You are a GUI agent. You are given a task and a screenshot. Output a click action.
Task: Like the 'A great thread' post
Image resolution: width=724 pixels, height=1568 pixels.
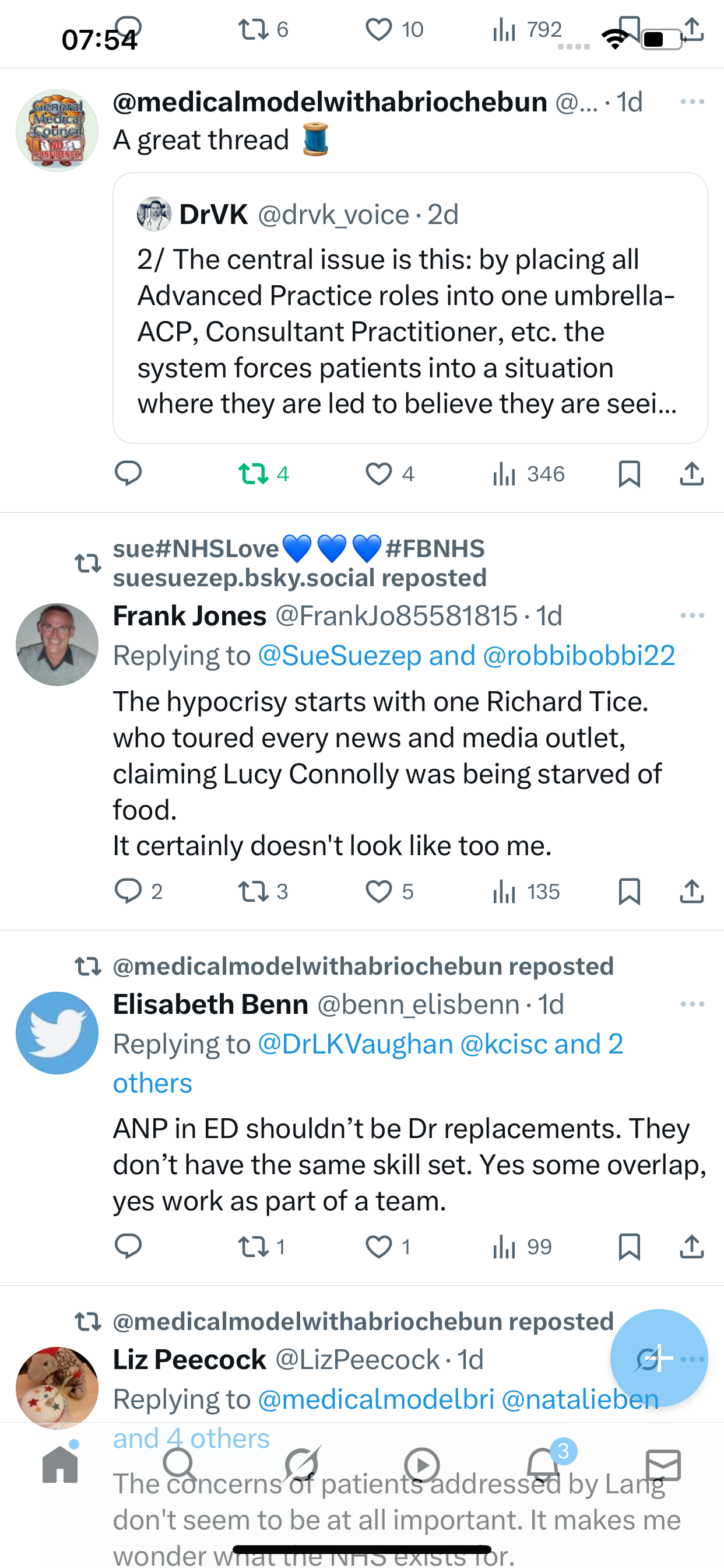(378, 474)
